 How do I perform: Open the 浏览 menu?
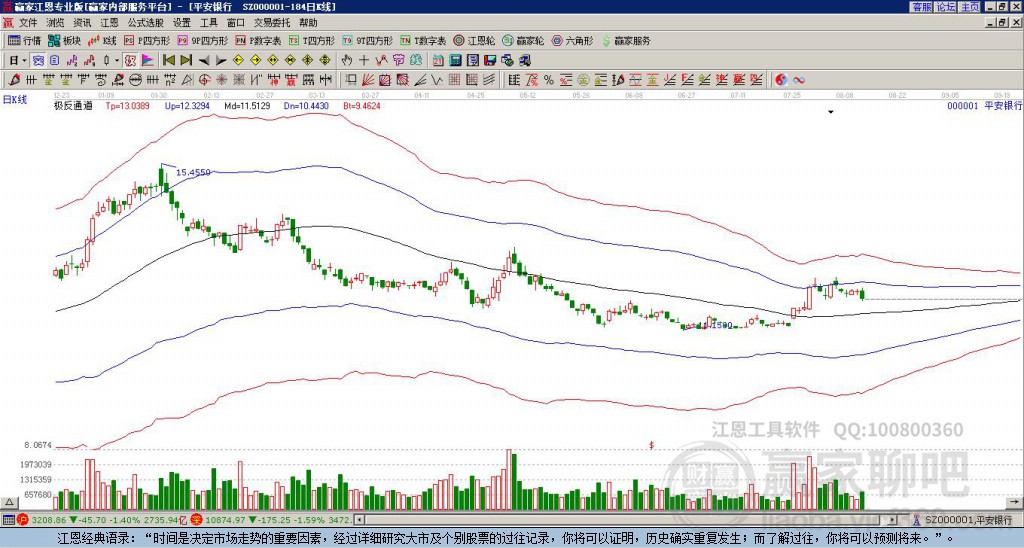pos(56,23)
